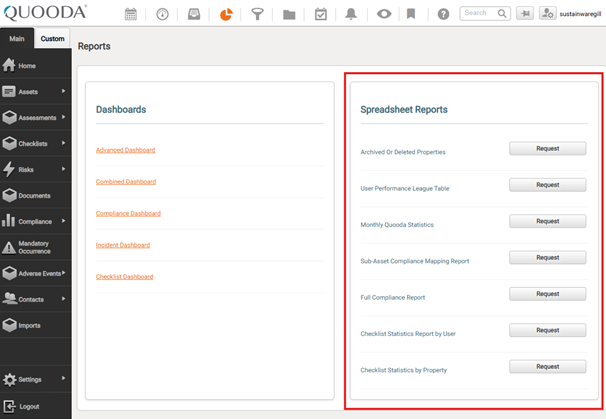Viewport: 606px width, 419px height.
Task: Open Mandatory Occurrence sidebar item
Action: (36, 247)
